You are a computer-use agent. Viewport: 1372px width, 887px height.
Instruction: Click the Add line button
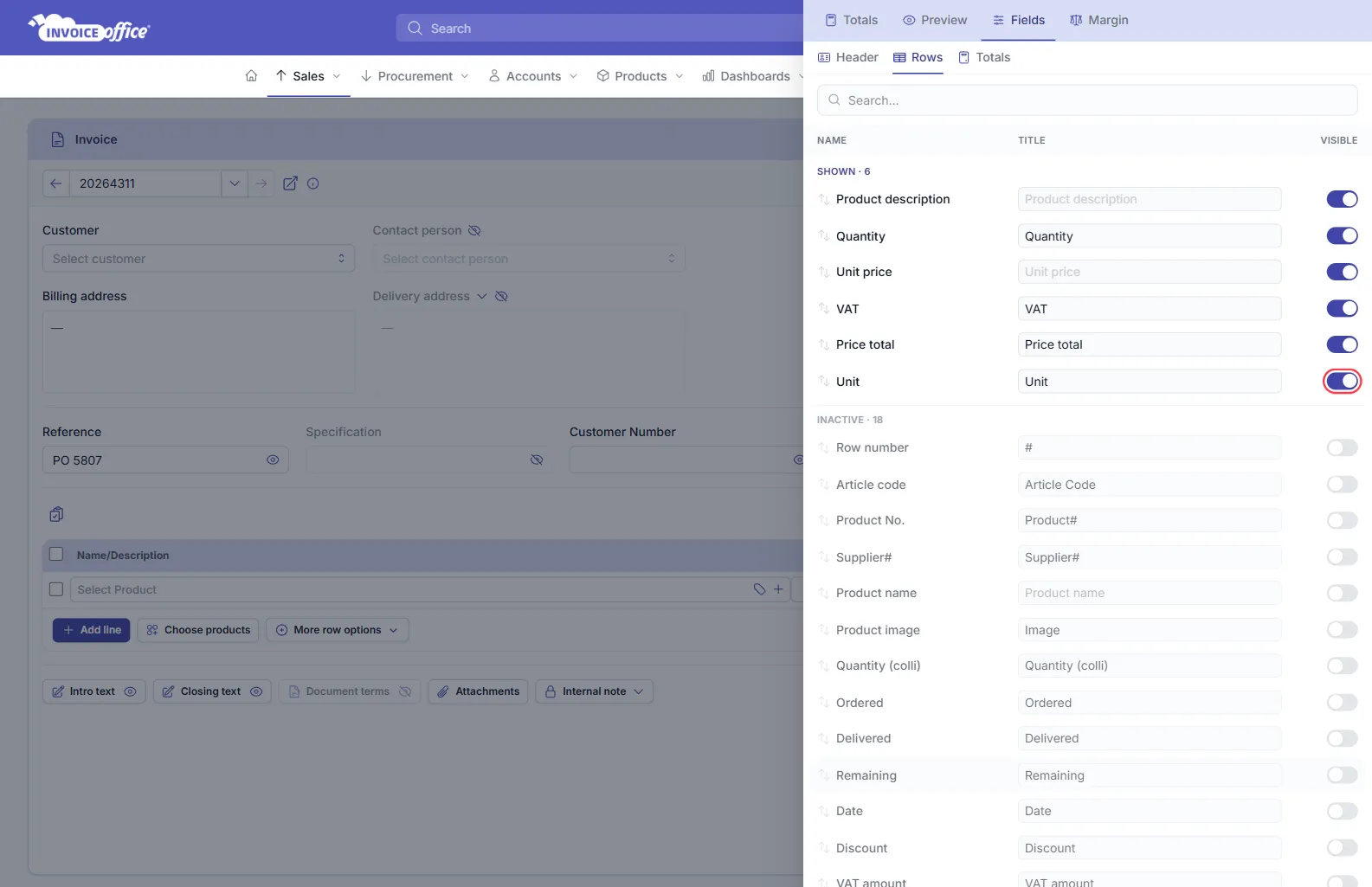[x=92, y=630]
